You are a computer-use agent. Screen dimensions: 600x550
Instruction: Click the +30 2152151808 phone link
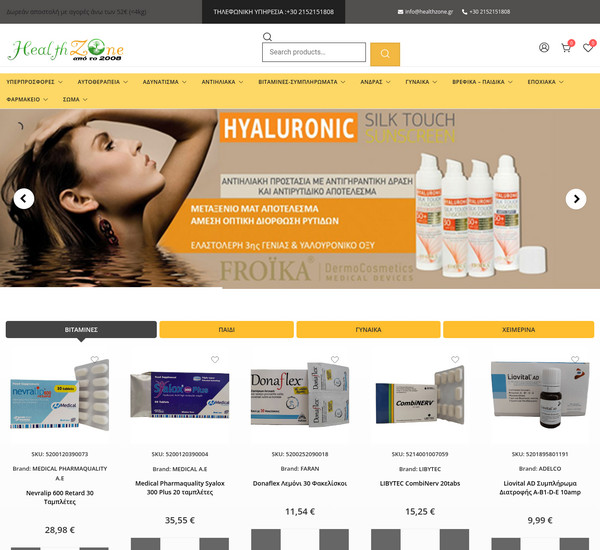(x=489, y=12)
